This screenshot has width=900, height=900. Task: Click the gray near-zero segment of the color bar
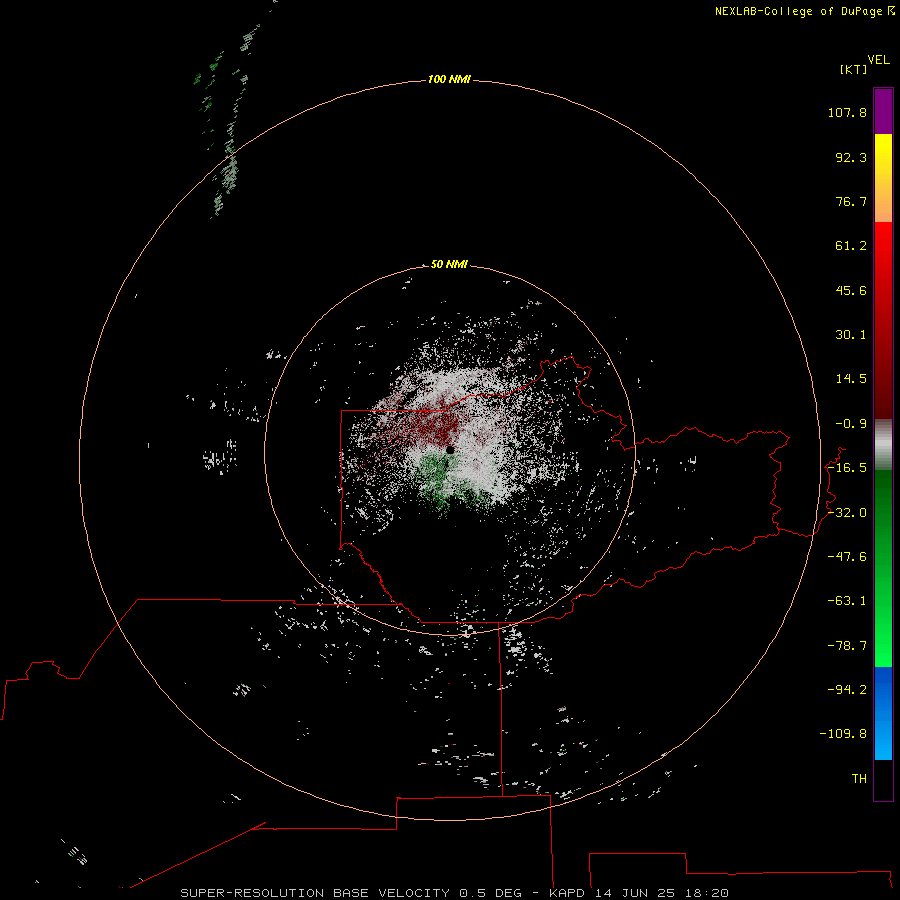(x=883, y=445)
